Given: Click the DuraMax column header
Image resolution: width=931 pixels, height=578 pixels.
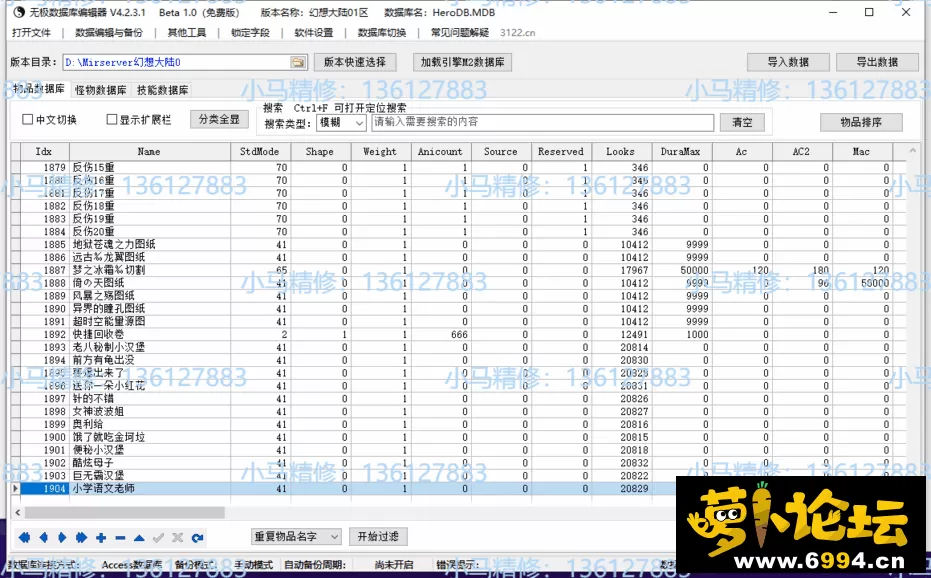Looking at the screenshot, I should pyautogui.click(x=682, y=151).
